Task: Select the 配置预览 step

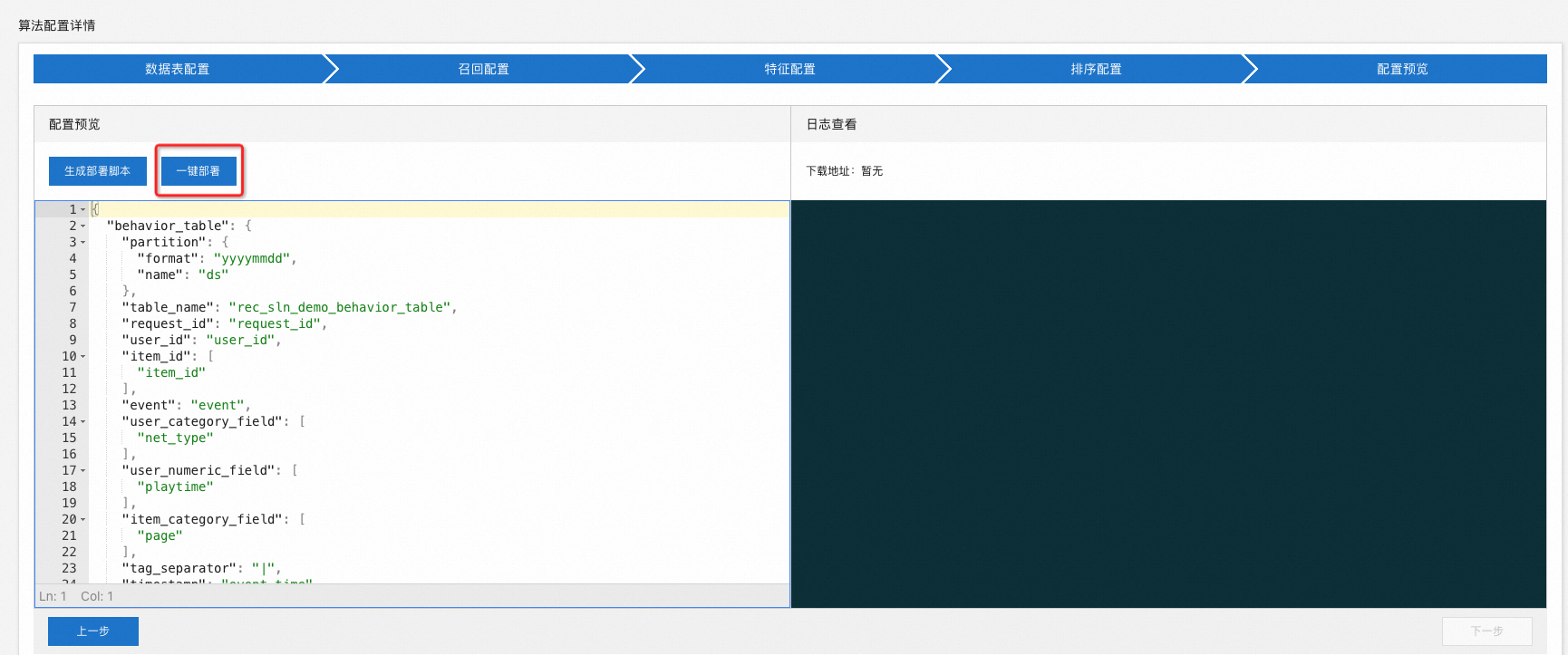Action: (x=1401, y=69)
